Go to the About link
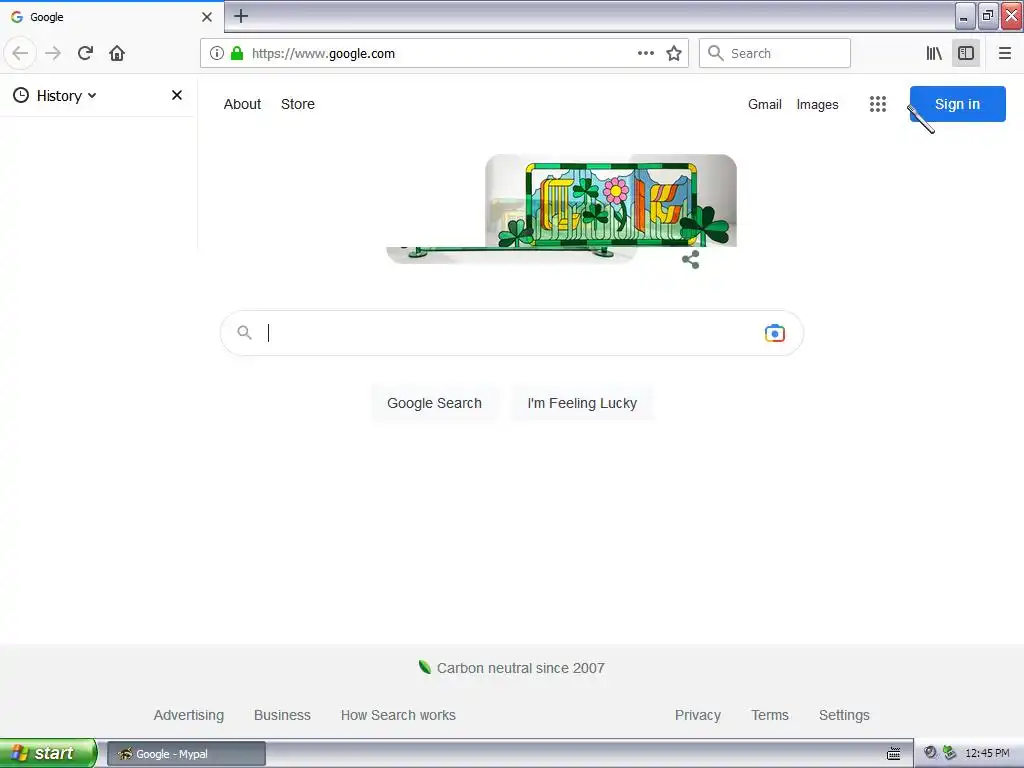1024x768 pixels. click(242, 104)
